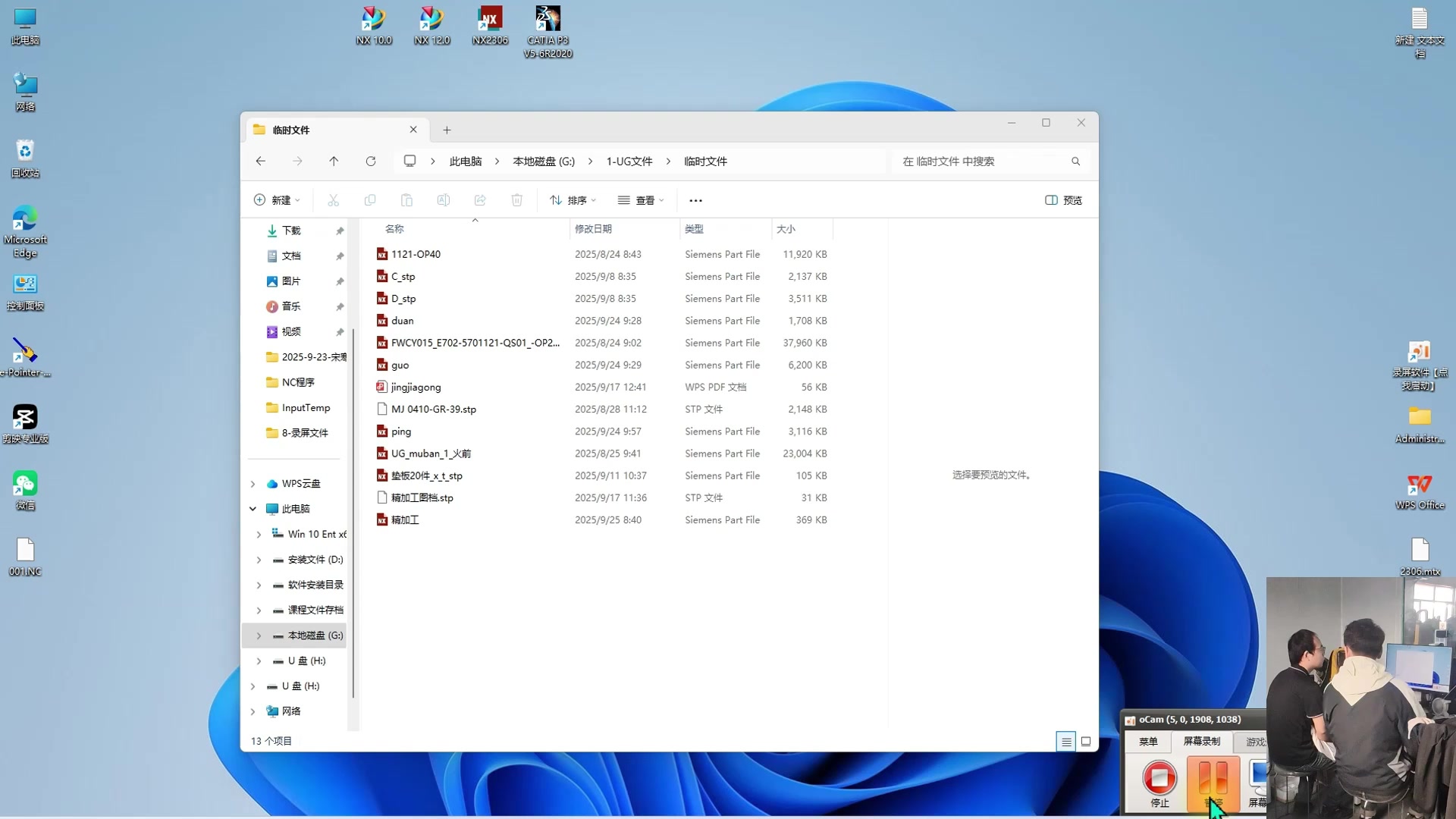
Task: Toggle the preview pane button
Action: (1063, 200)
